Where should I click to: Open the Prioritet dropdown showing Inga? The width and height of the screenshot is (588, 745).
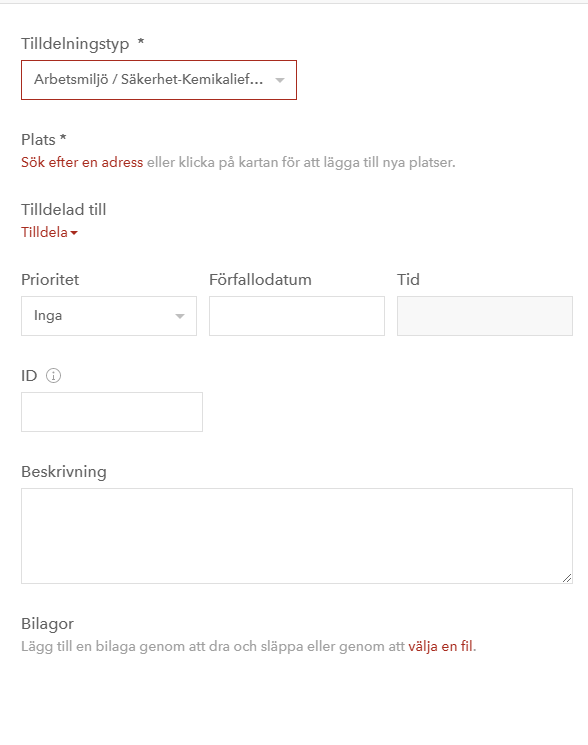(x=109, y=316)
